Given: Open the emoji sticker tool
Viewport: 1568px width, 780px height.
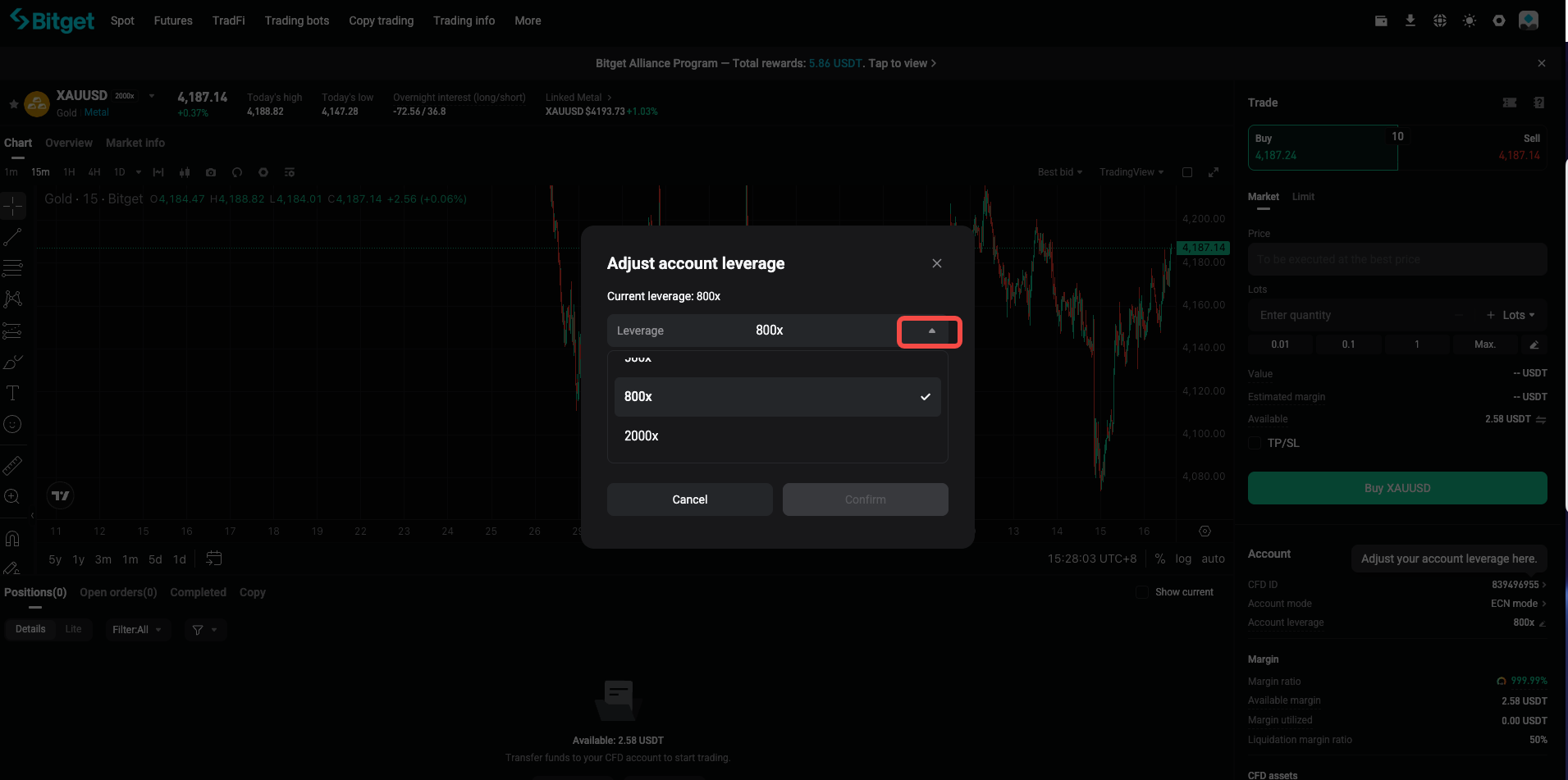Looking at the screenshot, I should coord(12,424).
